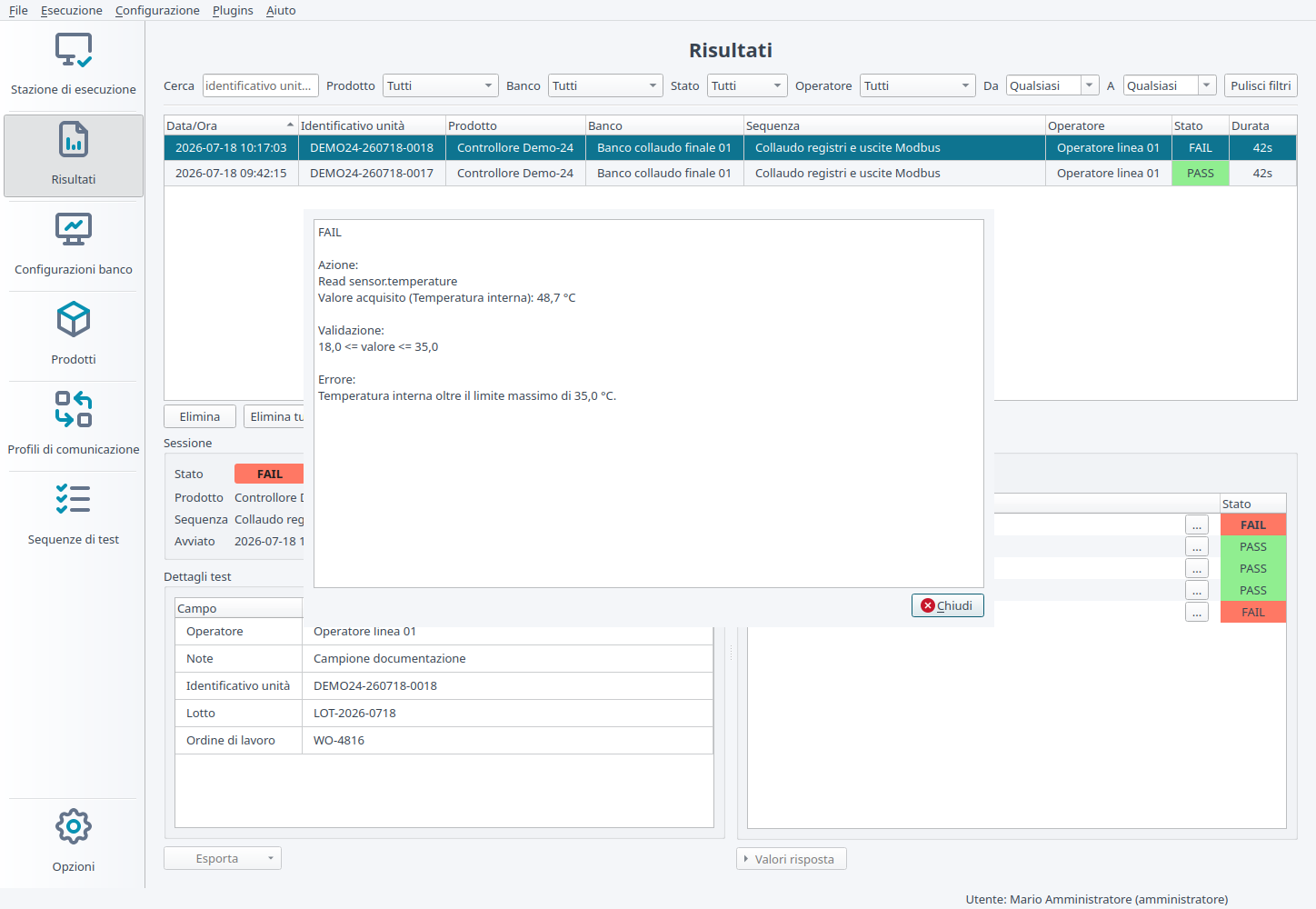Click the Pulisci filtri button
This screenshot has width=1316, height=909.
pyautogui.click(x=1261, y=85)
